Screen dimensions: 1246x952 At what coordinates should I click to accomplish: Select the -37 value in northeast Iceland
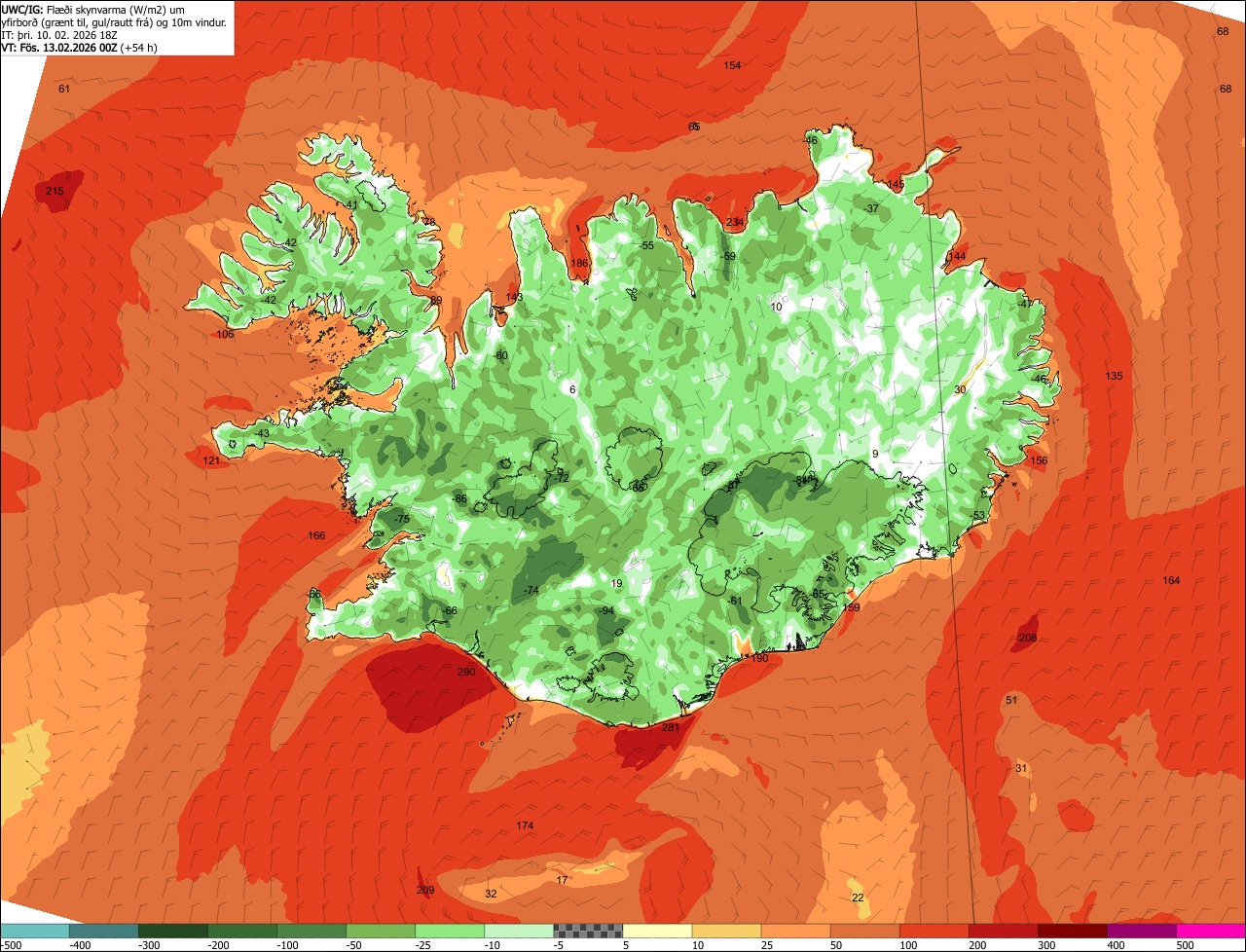click(871, 208)
